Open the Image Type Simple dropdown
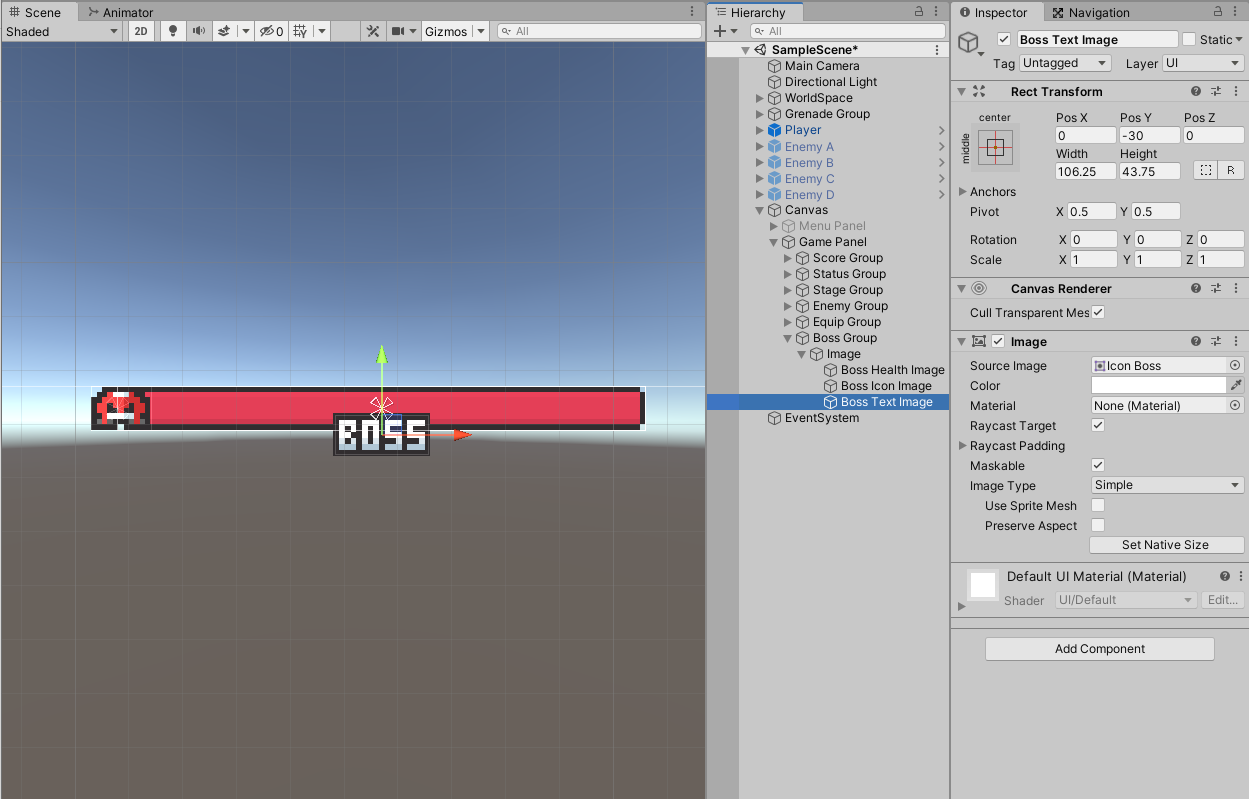Image resolution: width=1249 pixels, height=799 pixels. tap(1167, 485)
